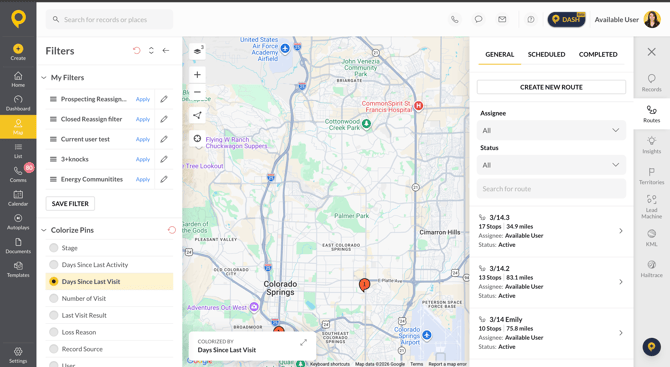
Task: Click the Create plus icon in sidebar
Action: pyautogui.click(x=18, y=48)
